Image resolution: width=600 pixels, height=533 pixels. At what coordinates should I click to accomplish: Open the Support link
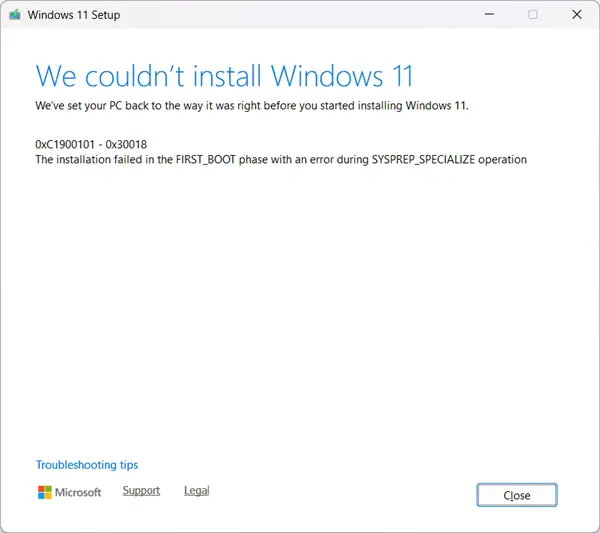[x=141, y=491]
